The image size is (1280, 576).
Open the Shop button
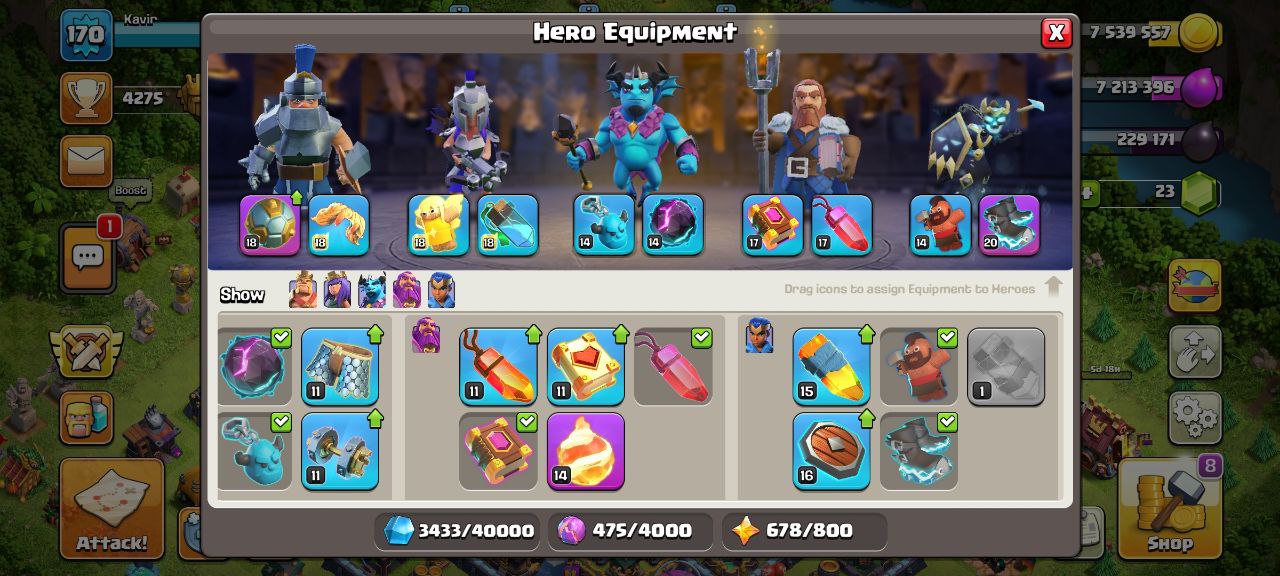(1169, 507)
